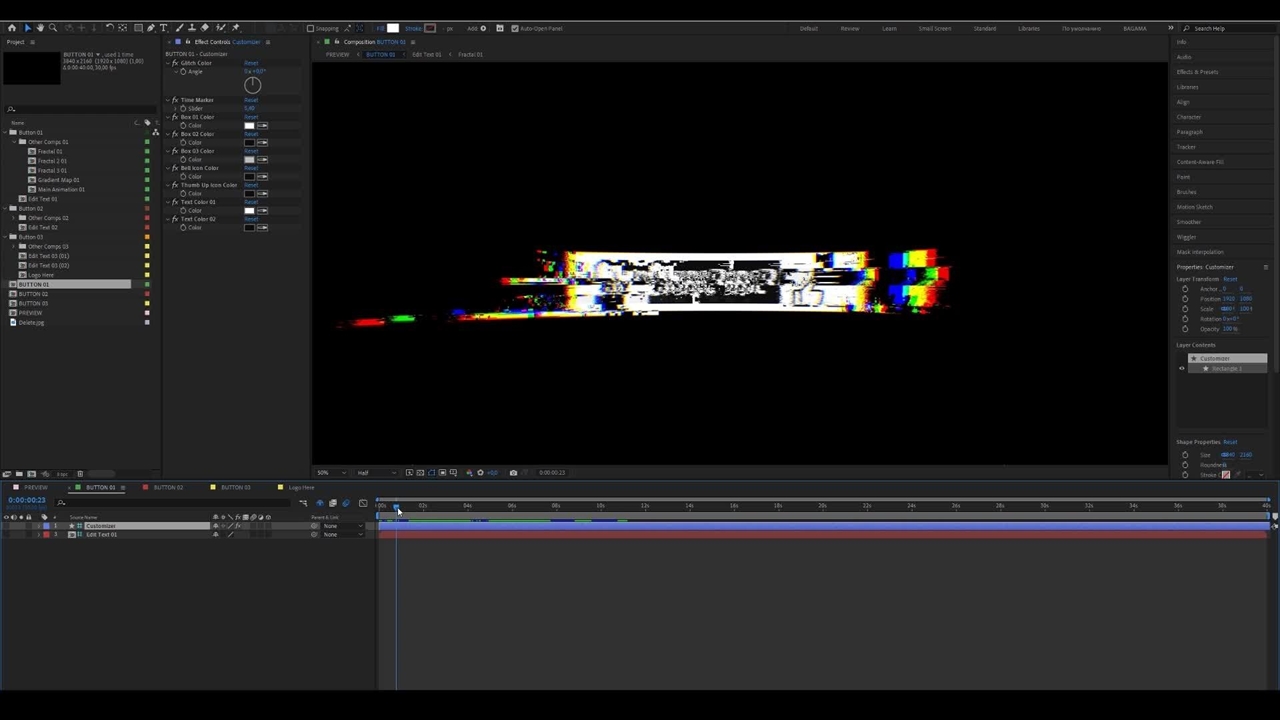The width and height of the screenshot is (1280, 720).
Task: Choose the Type text tool
Action: 163,28
